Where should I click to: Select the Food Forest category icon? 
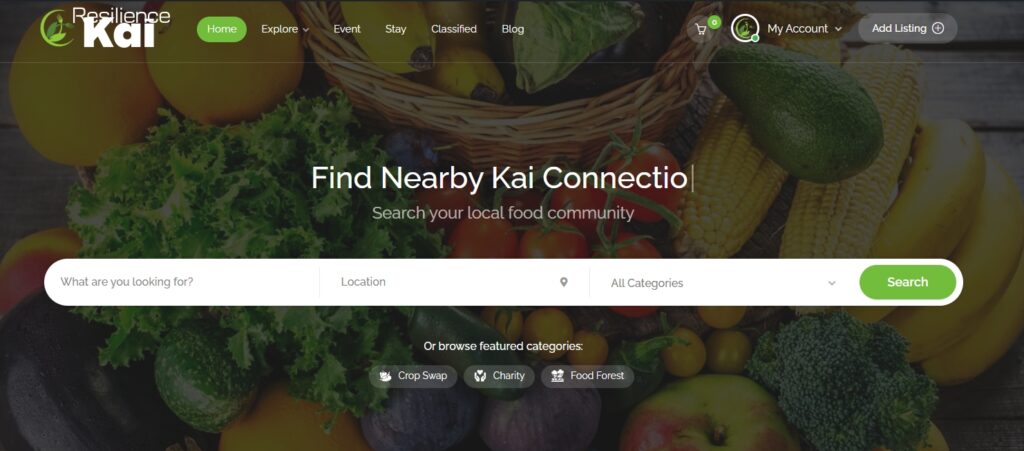(557, 376)
